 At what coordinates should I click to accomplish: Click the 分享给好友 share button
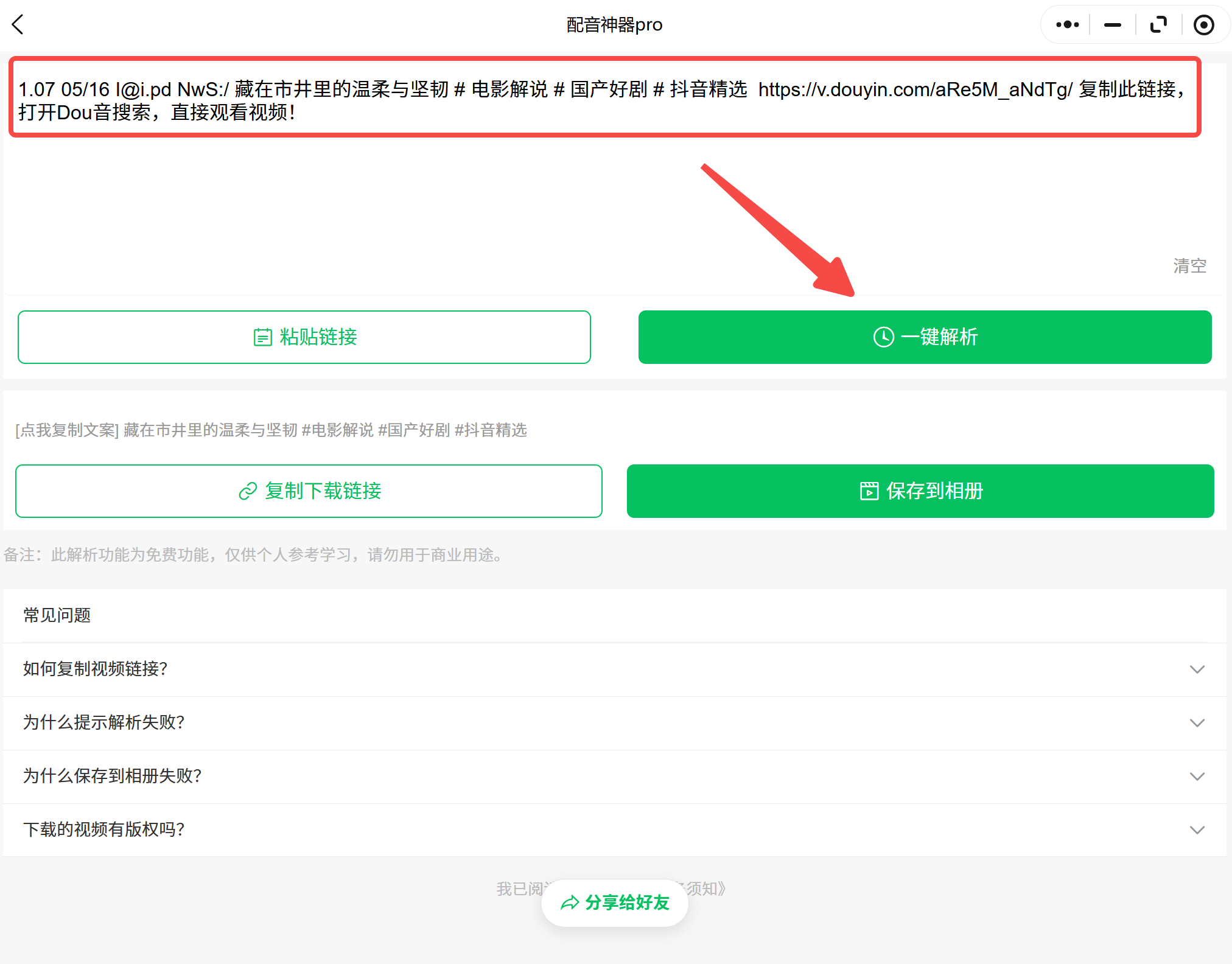pos(615,903)
